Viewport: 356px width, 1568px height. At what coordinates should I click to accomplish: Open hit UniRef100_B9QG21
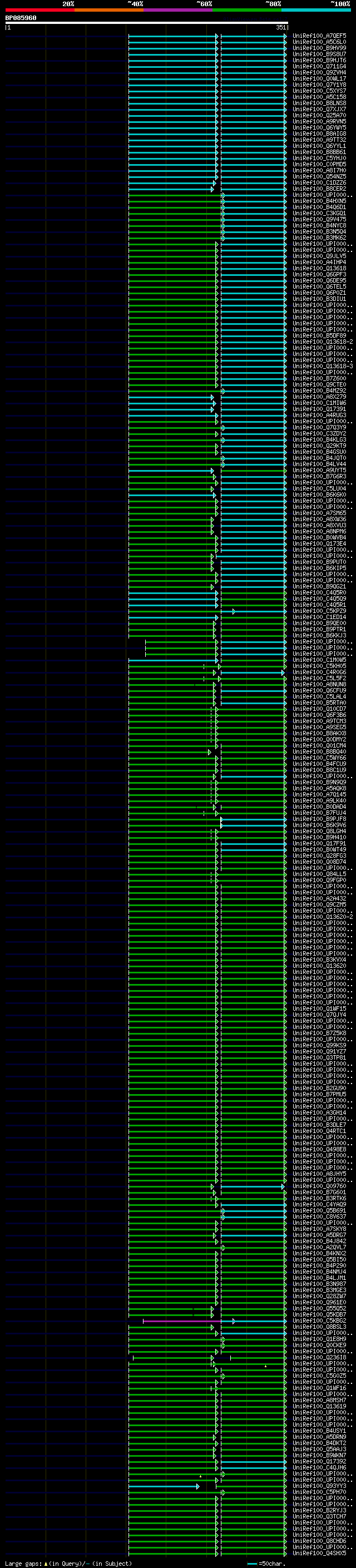tap(319, 587)
